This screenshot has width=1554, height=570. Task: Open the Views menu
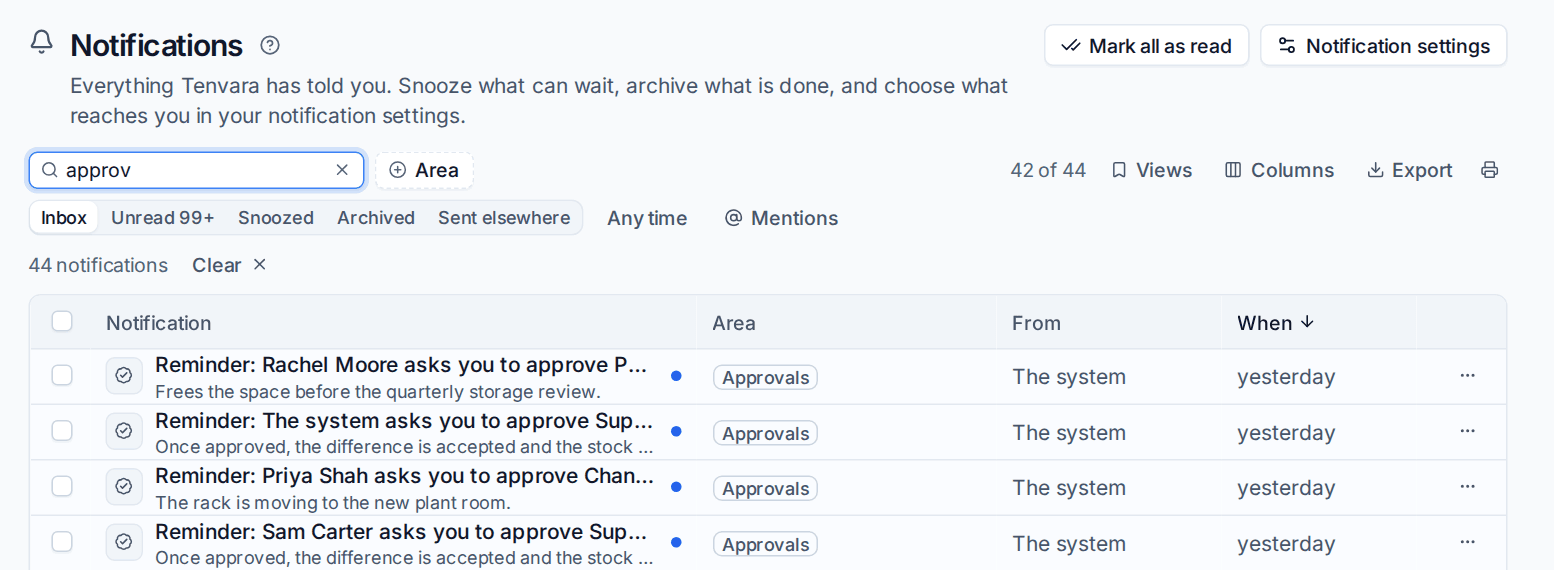click(x=1152, y=170)
